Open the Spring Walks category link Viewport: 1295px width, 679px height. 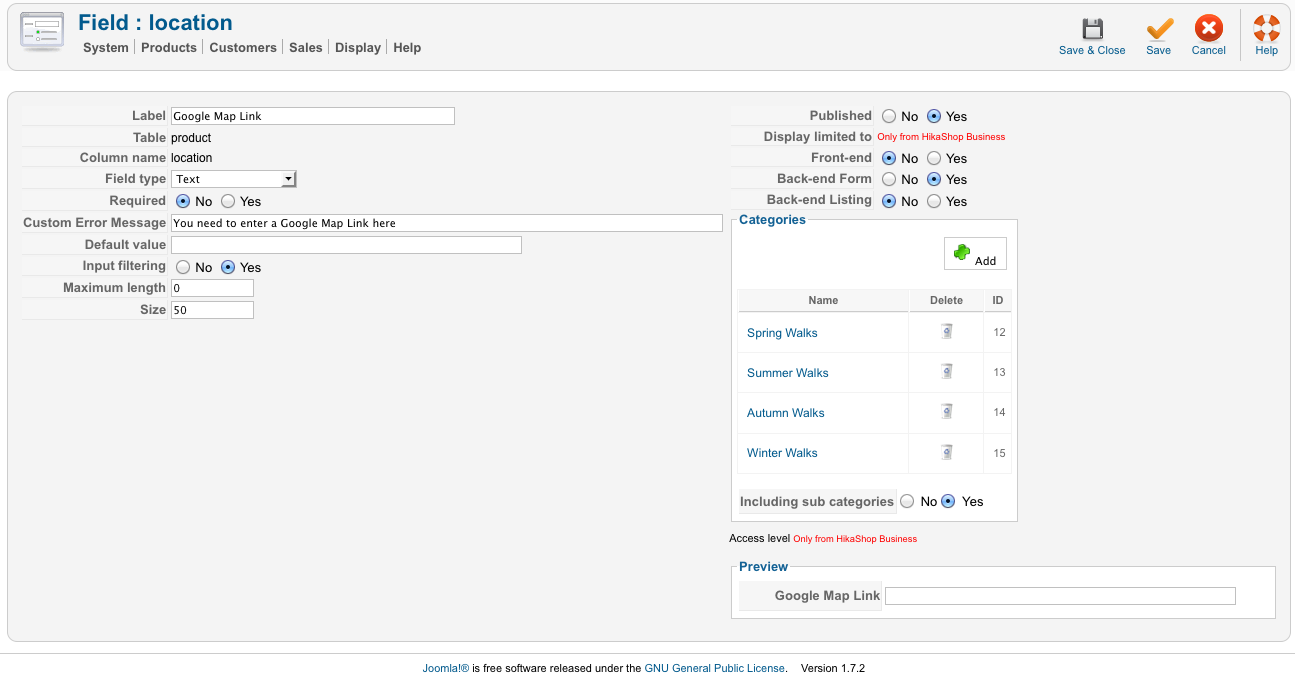pos(782,333)
